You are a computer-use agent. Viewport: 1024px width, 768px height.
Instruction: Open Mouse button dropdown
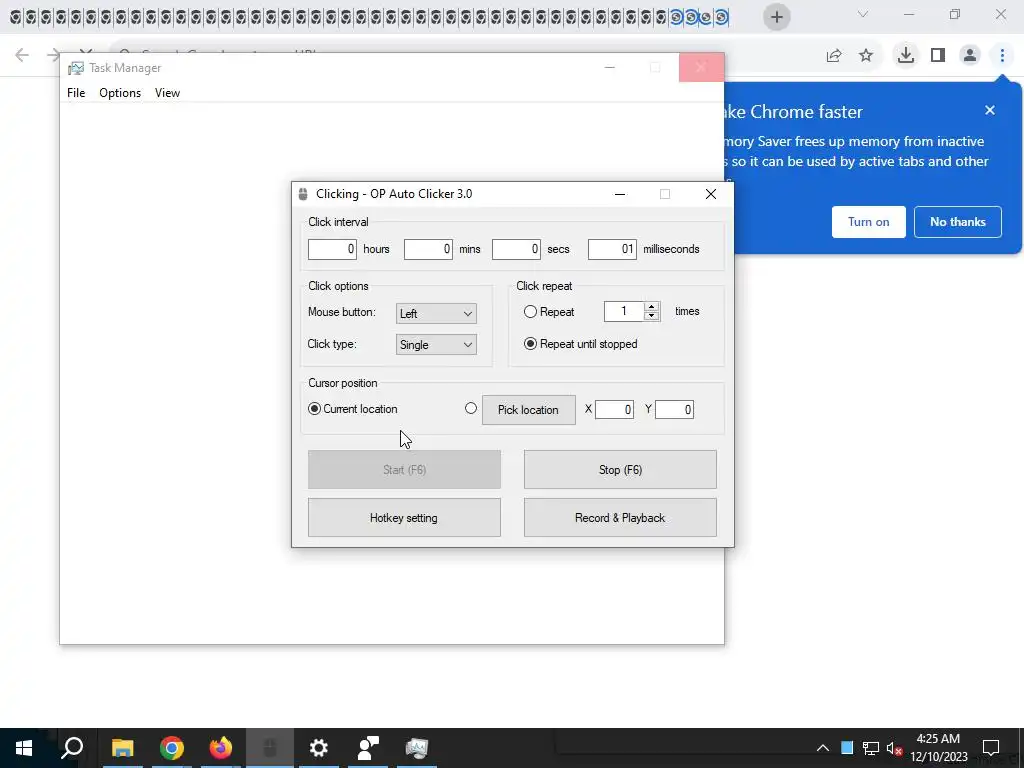(x=436, y=313)
